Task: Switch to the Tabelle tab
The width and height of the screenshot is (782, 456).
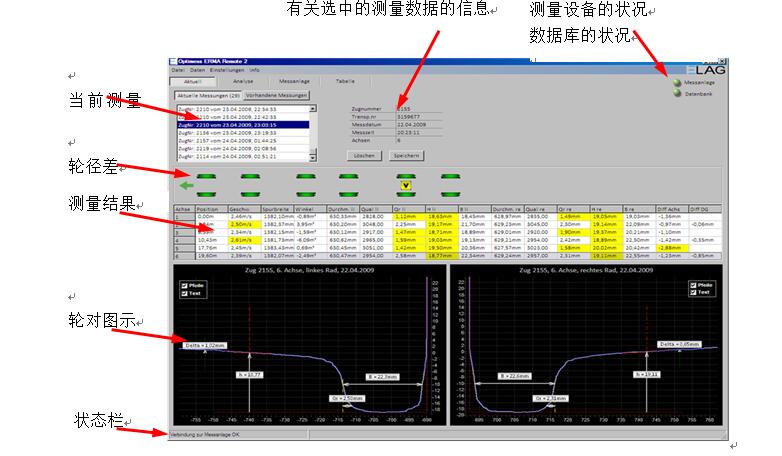Action: click(345, 81)
